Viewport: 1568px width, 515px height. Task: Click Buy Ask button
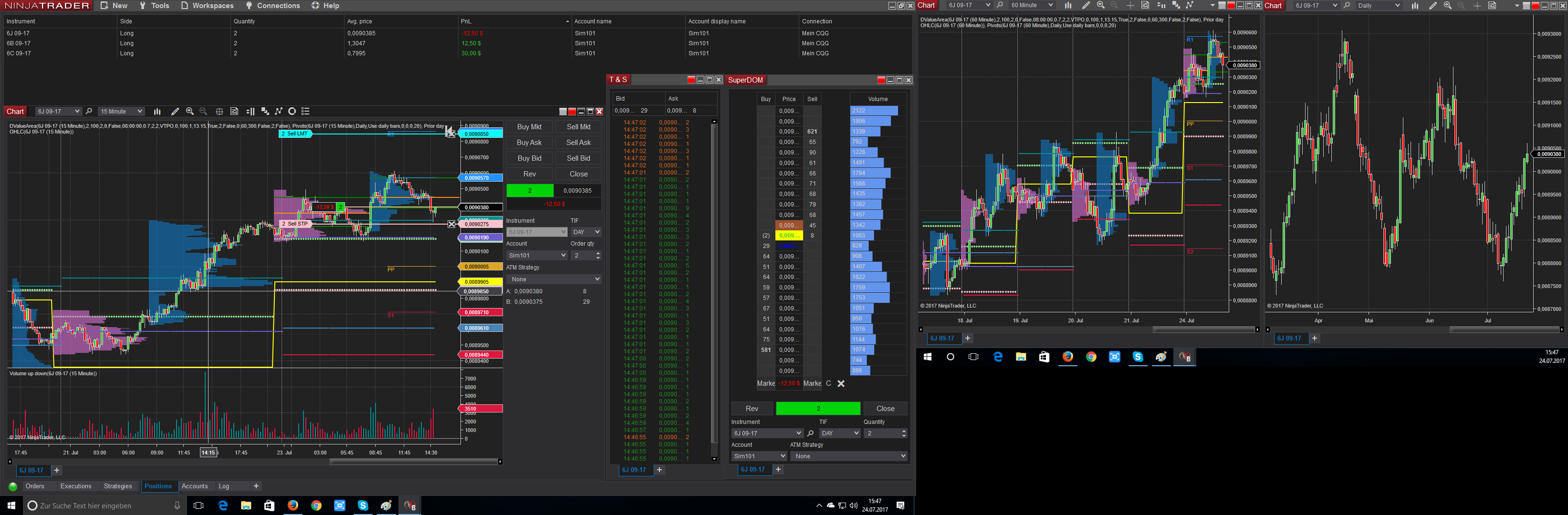pyautogui.click(x=529, y=143)
